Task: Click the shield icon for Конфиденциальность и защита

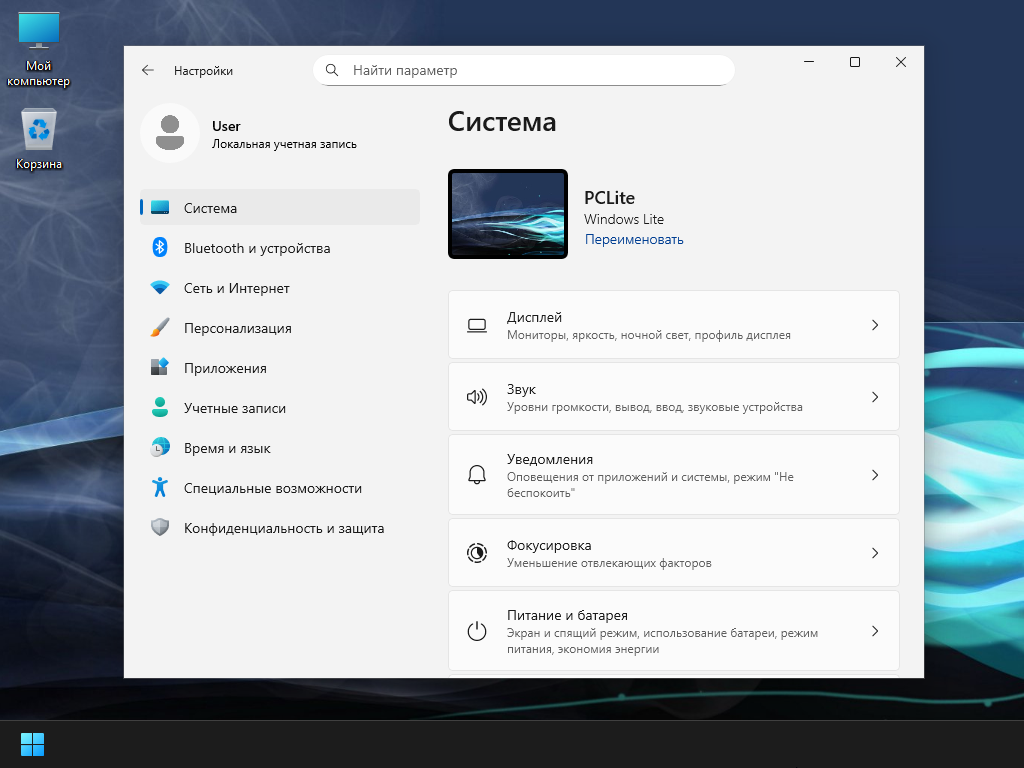Action: [x=160, y=528]
